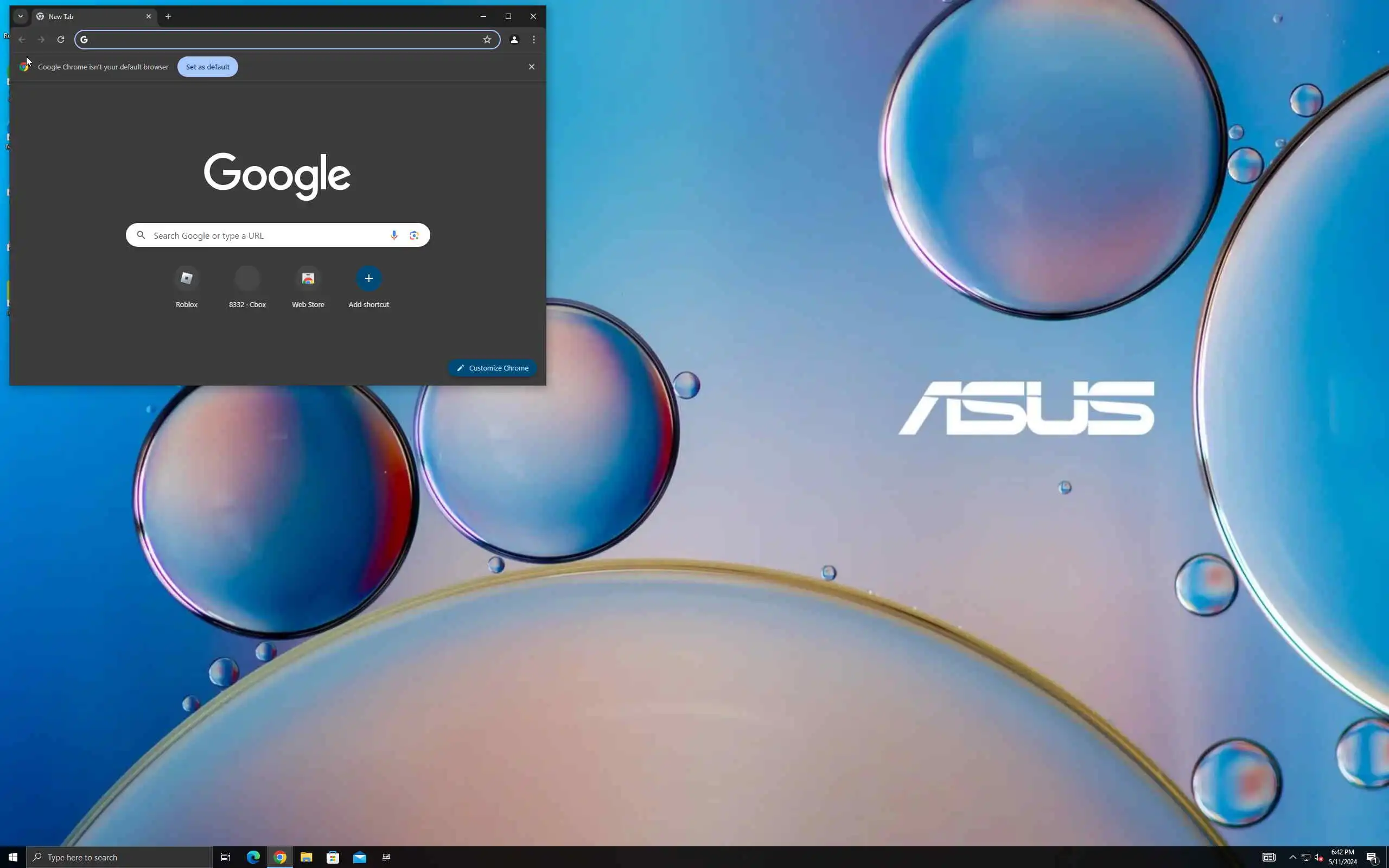1389x868 pixels.
Task: Click the Search Google or type URL box
Action: tap(264, 235)
